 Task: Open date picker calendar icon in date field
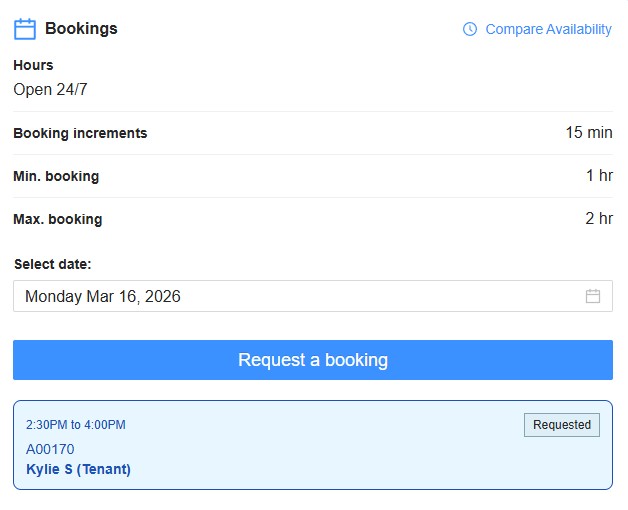[x=593, y=296]
